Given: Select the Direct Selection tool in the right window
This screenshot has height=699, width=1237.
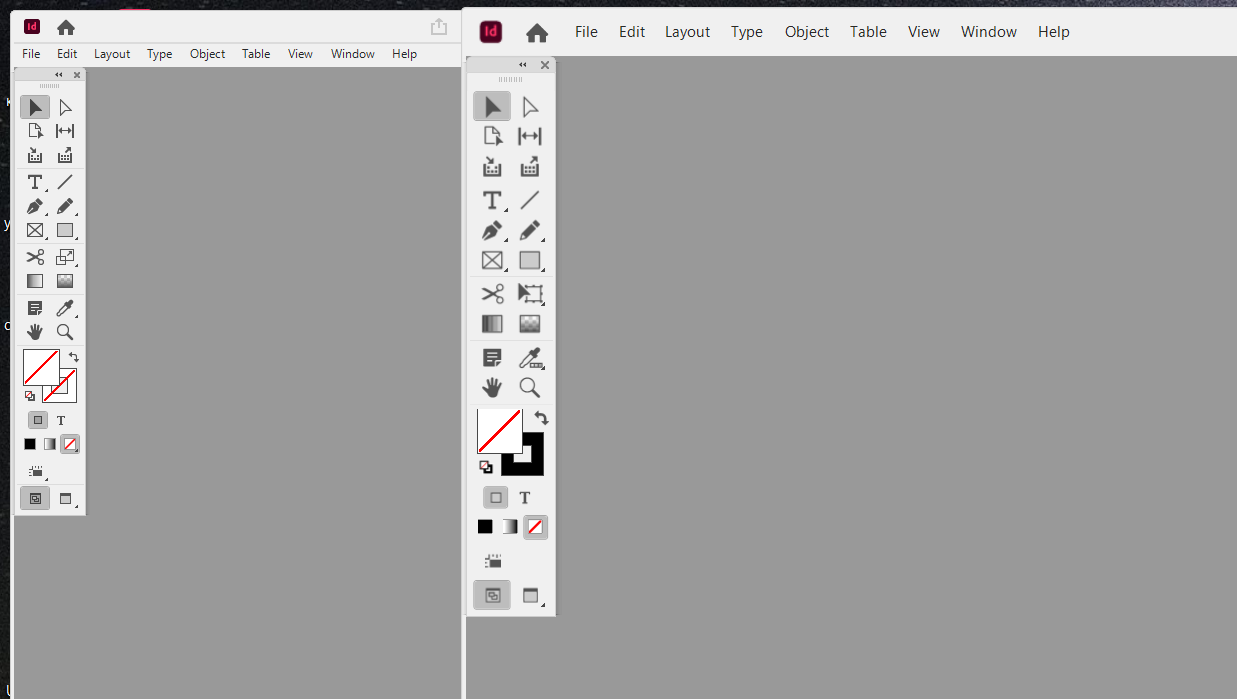Looking at the screenshot, I should pos(530,107).
